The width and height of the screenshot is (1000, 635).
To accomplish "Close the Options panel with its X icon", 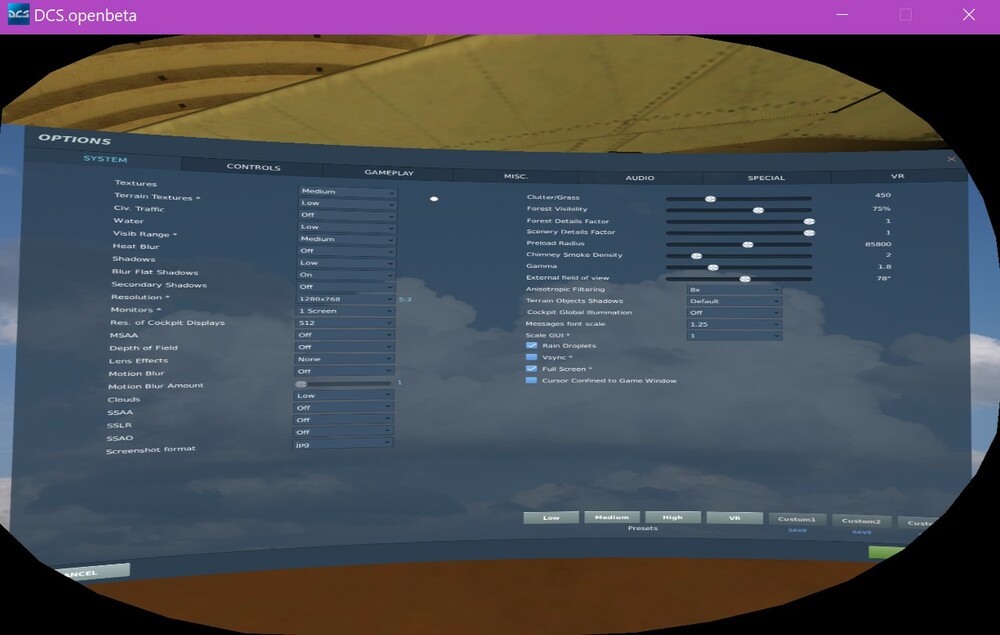I will tap(951, 159).
